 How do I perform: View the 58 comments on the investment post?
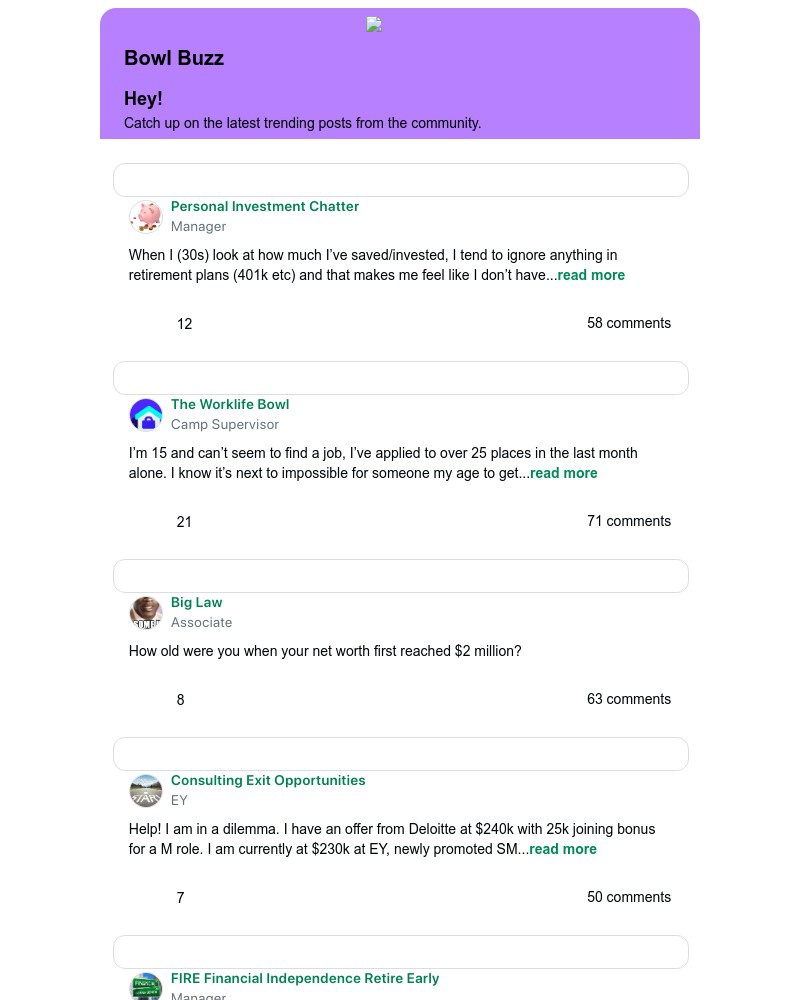[x=629, y=323]
